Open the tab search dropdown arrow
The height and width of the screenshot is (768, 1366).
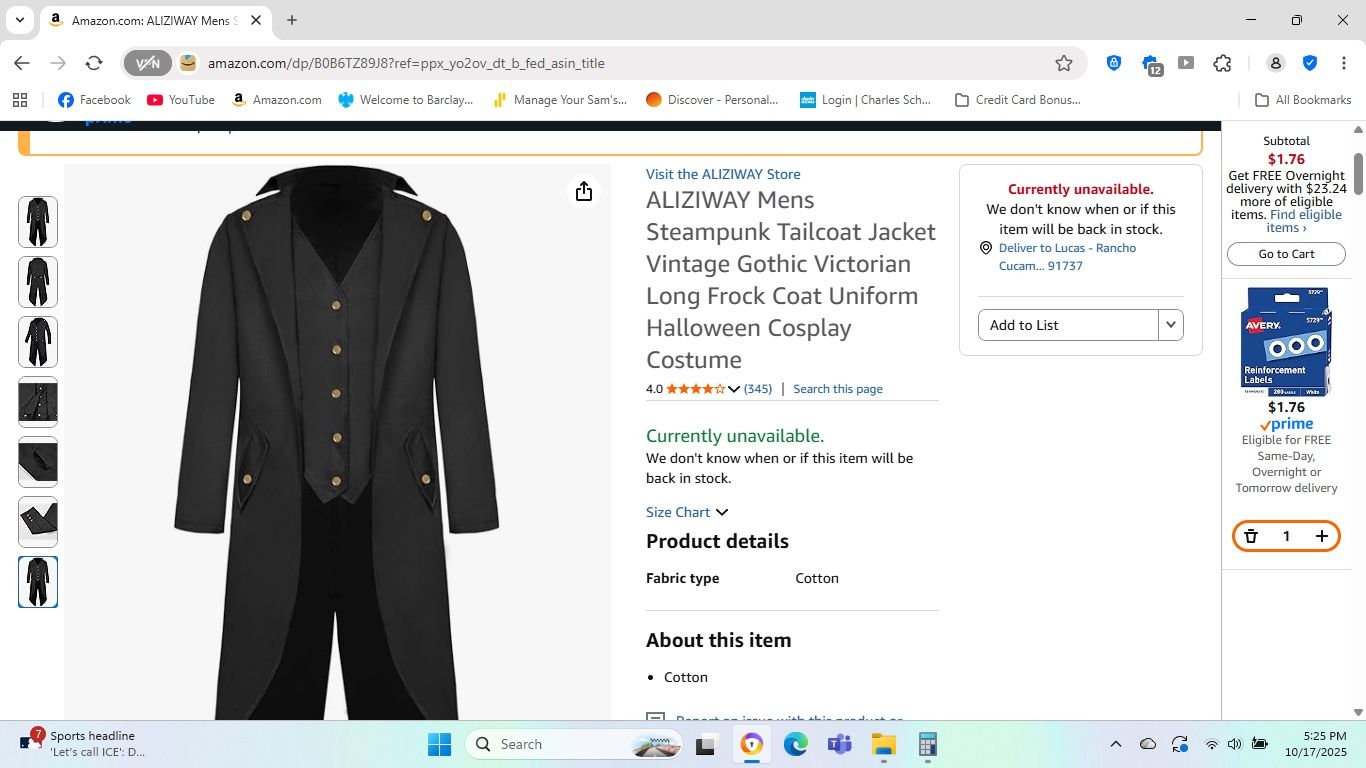pos(19,20)
